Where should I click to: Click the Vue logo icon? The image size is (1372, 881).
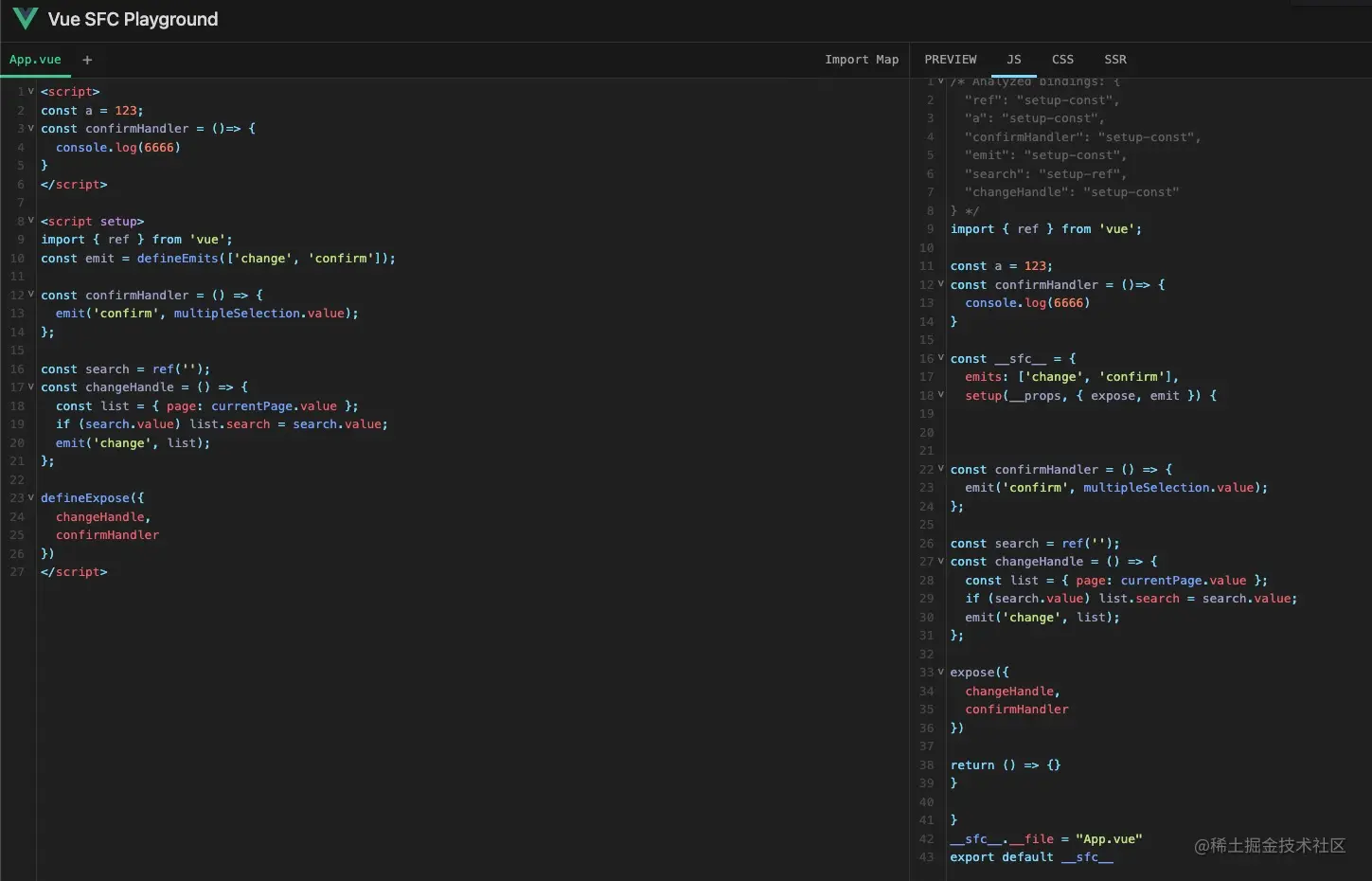coord(25,19)
